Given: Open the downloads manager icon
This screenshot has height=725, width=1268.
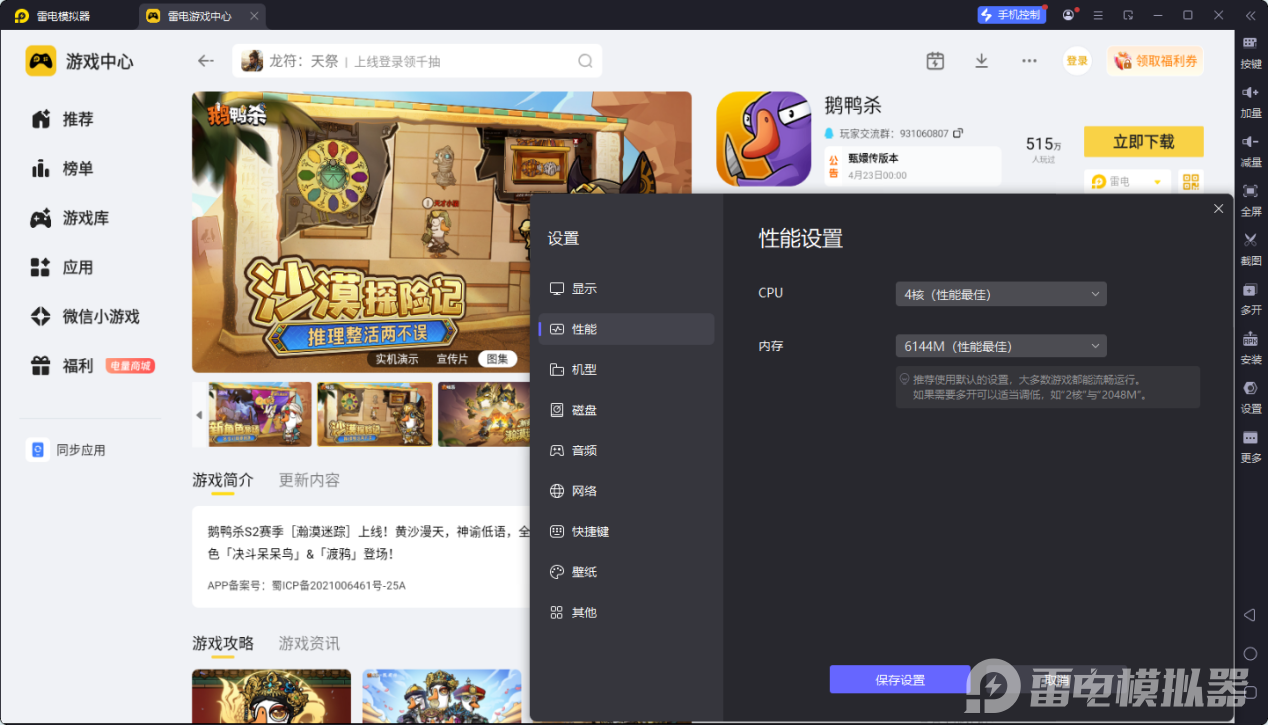Looking at the screenshot, I should (x=981, y=61).
